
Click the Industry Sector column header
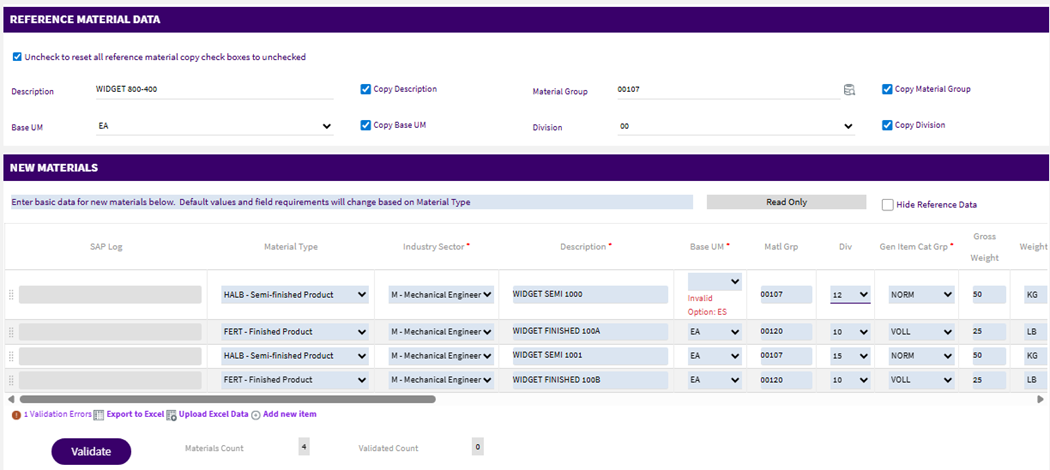pyautogui.click(x=437, y=246)
